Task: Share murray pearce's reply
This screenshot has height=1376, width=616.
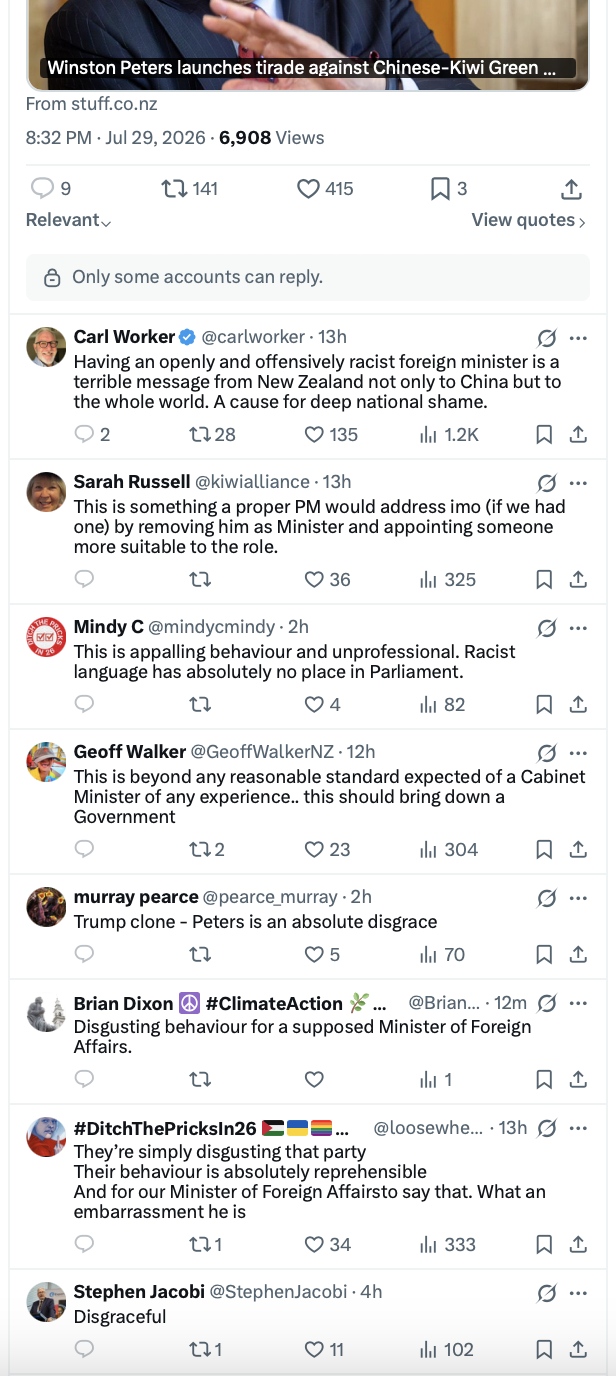Action: (x=578, y=954)
